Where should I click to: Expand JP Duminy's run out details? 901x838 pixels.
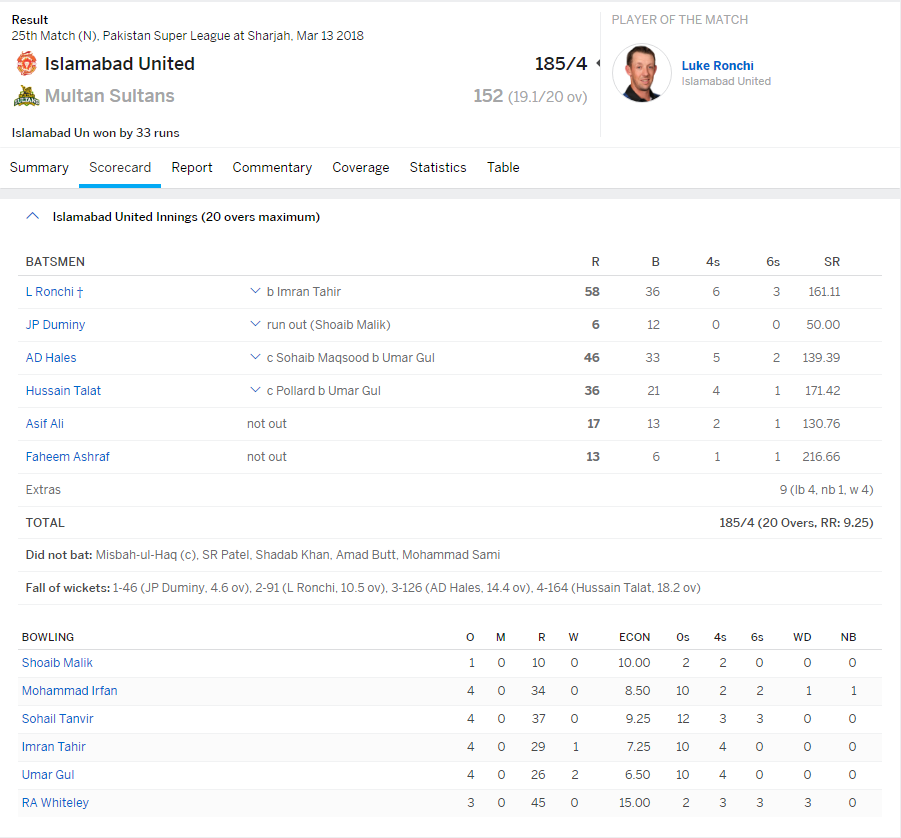click(x=255, y=325)
